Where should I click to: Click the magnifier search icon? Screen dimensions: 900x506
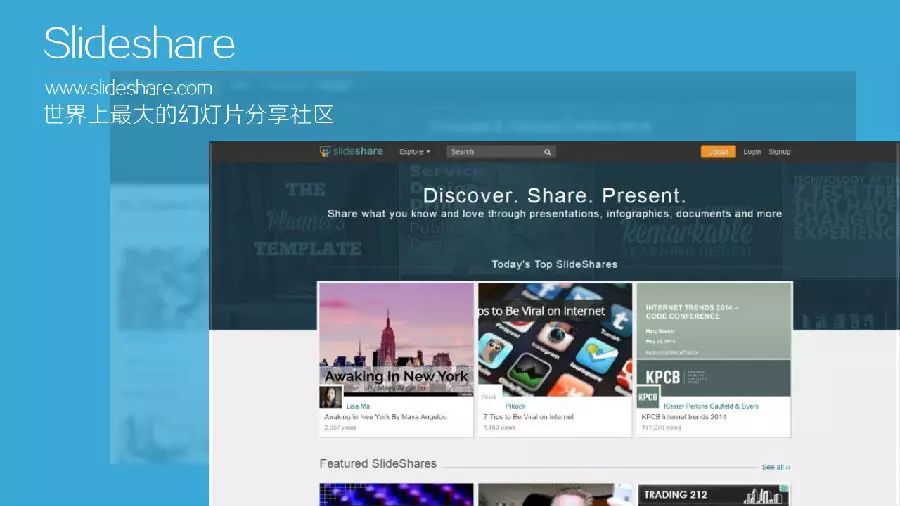click(548, 152)
